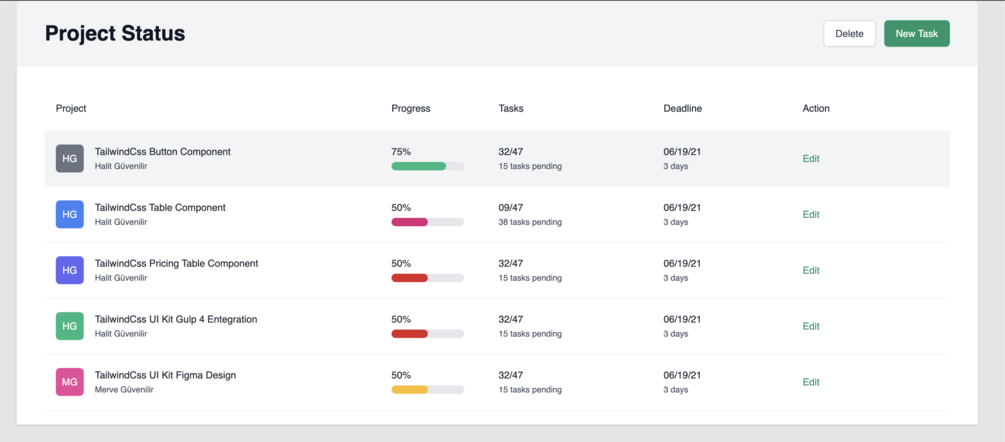Click the blue HG avatar for Table Component
Screen dimensions: 1005x442
point(70,214)
